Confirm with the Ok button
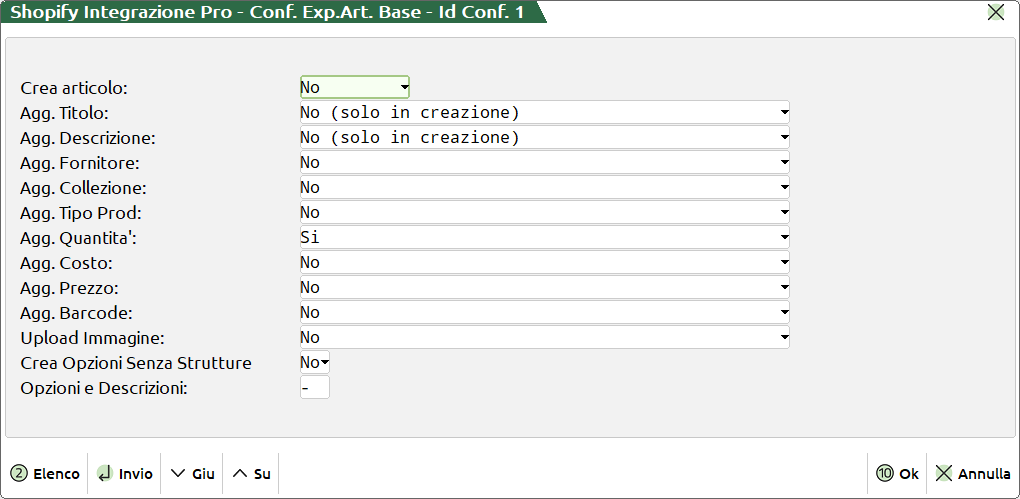Viewport: 1020px width, 499px height. 897,474
